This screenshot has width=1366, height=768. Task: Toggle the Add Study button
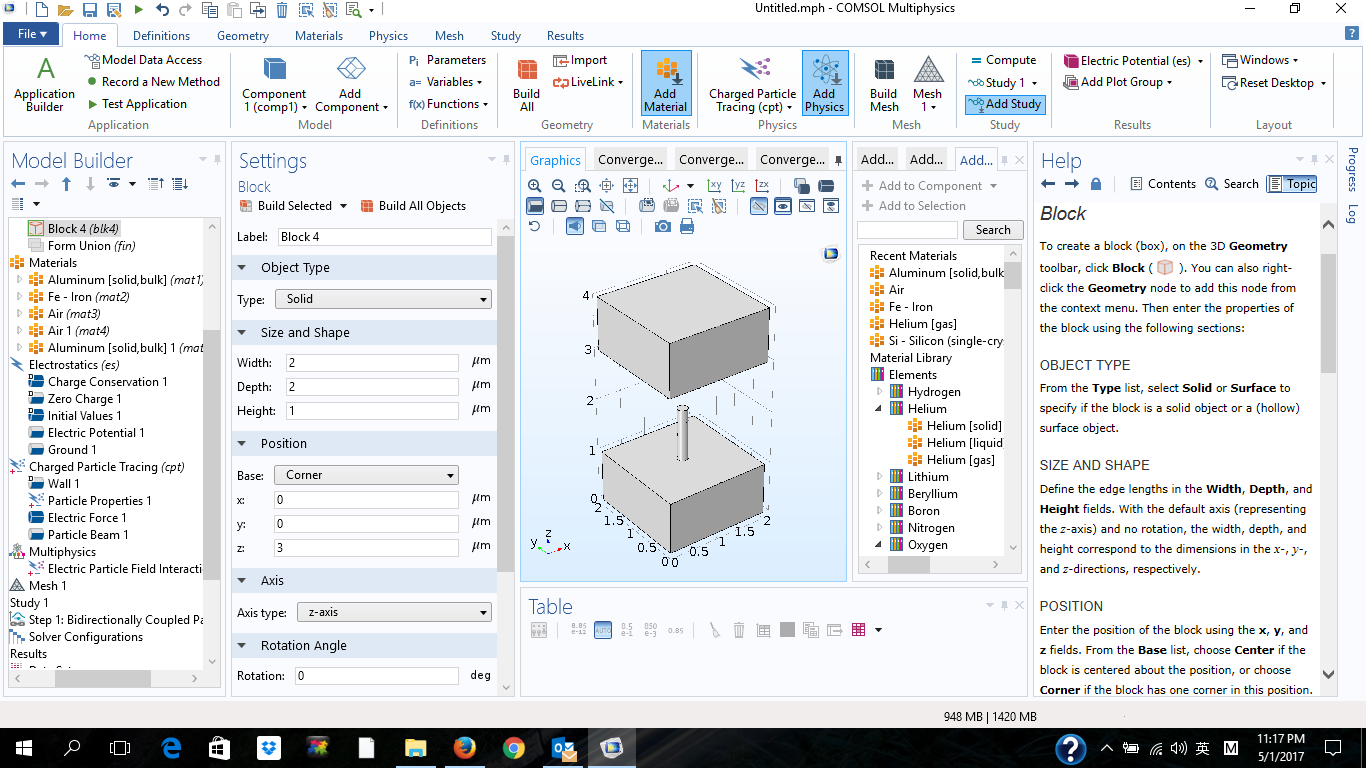pyautogui.click(x=1005, y=104)
